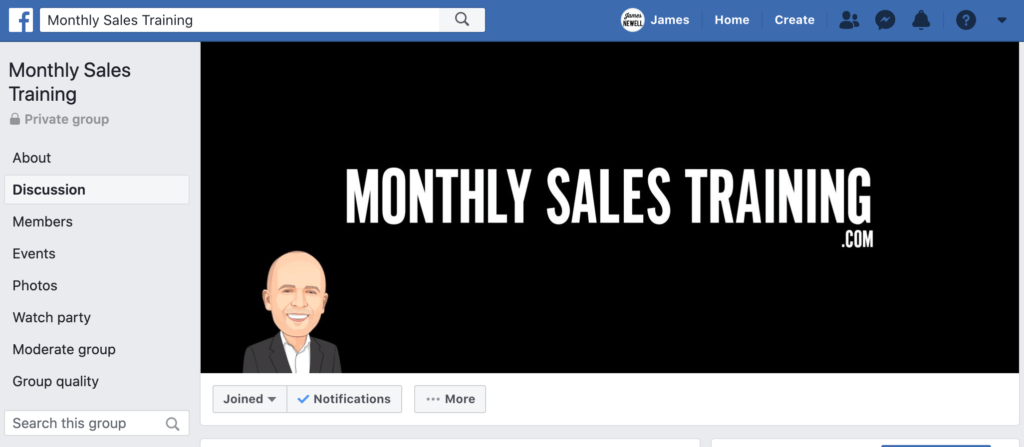Image resolution: width=1024 pixels, height=447 pixels.
Task: Open the Notifications bell icon
Action: coord(921,20)
